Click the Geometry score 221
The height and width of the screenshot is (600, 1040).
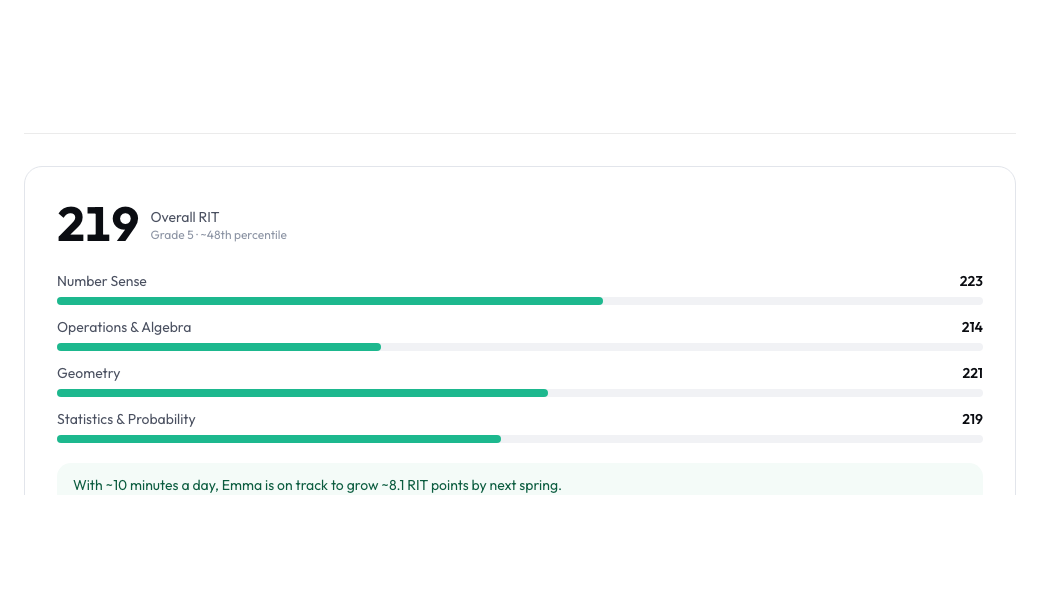pyautogui.click(x=972, y=373)
